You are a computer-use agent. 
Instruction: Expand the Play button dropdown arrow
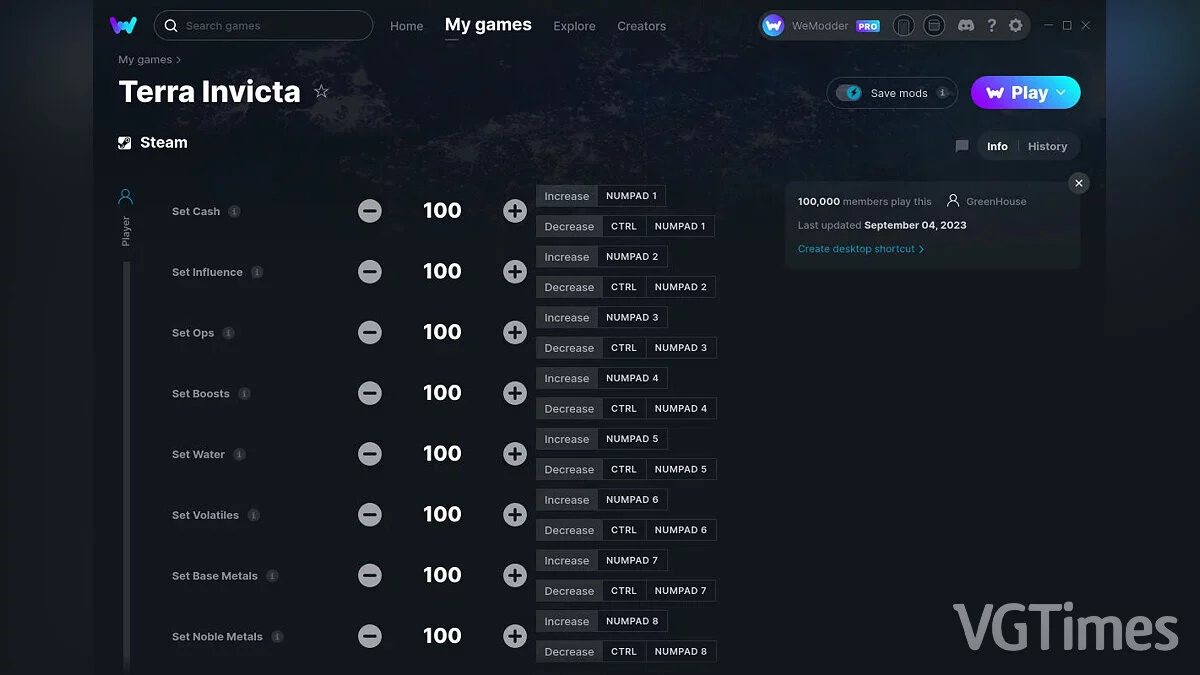(1062, 92)
